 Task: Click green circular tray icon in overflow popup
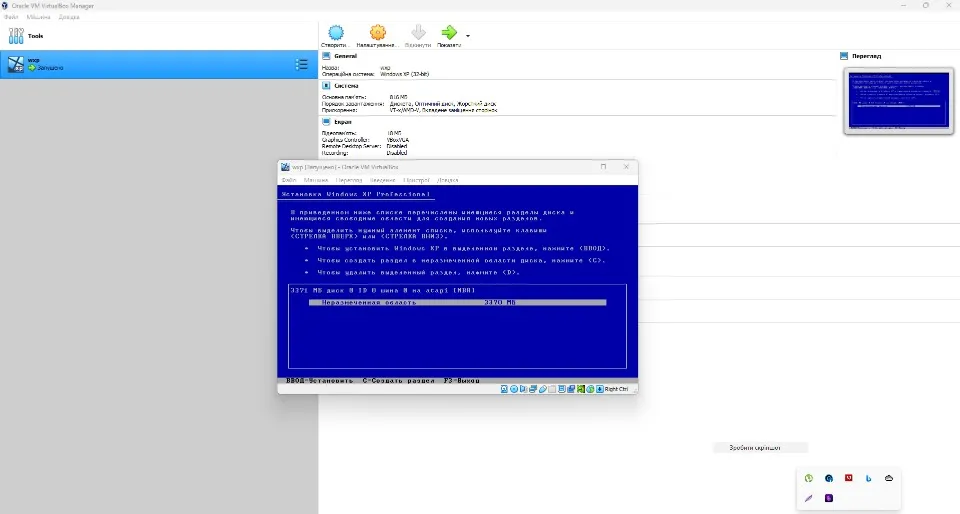[808, 478]
